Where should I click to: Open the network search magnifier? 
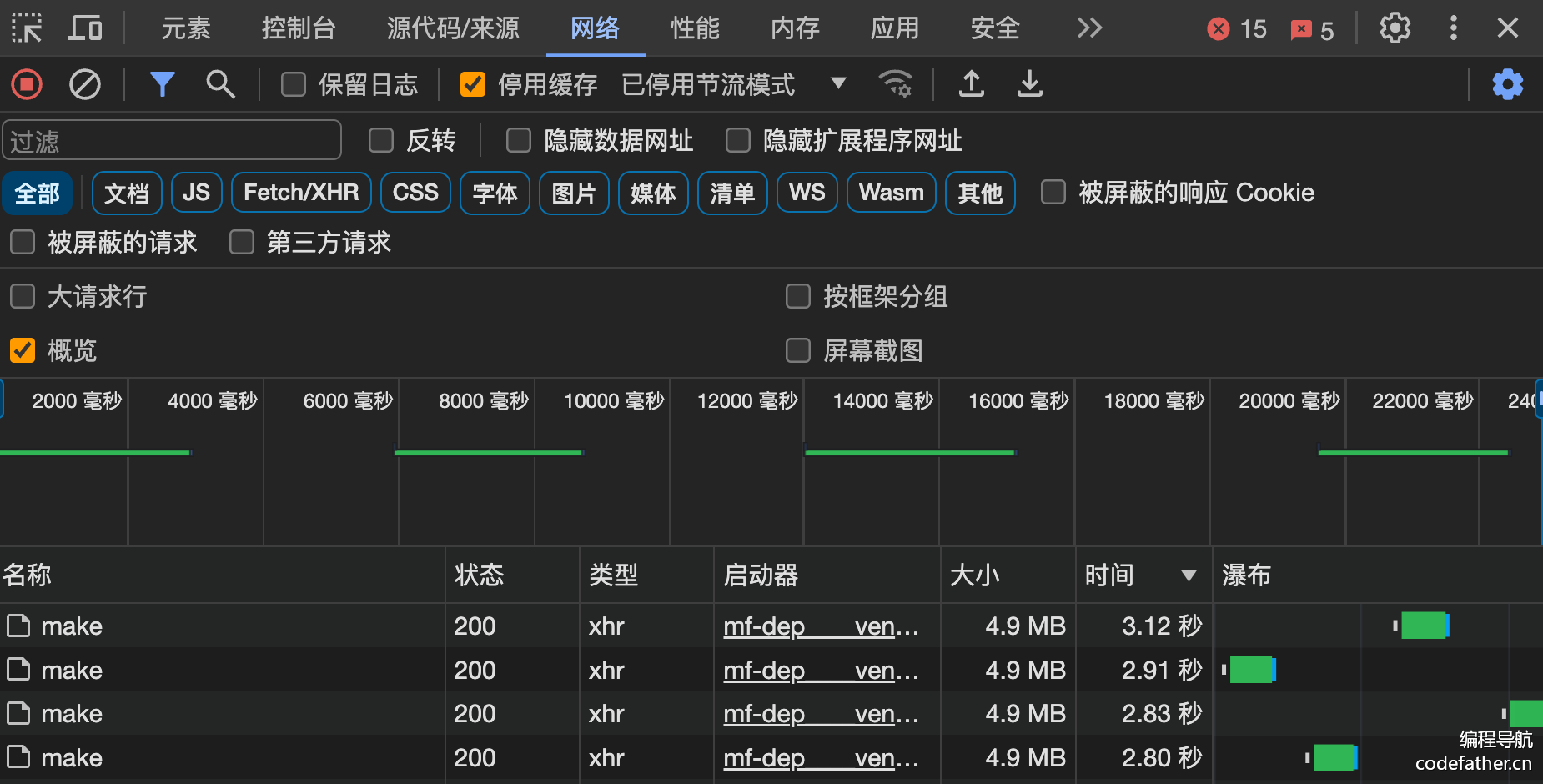pyautogui.click(x=220, y=84)
